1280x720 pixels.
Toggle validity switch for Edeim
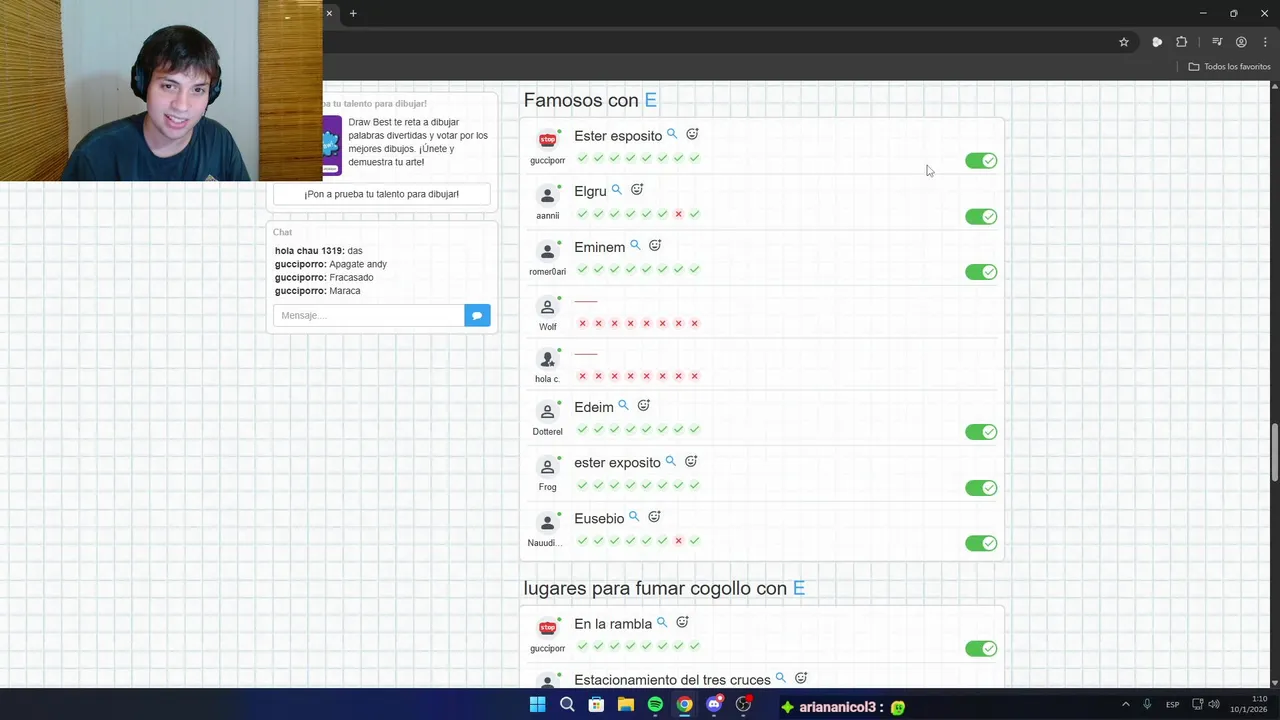[981, 432]
